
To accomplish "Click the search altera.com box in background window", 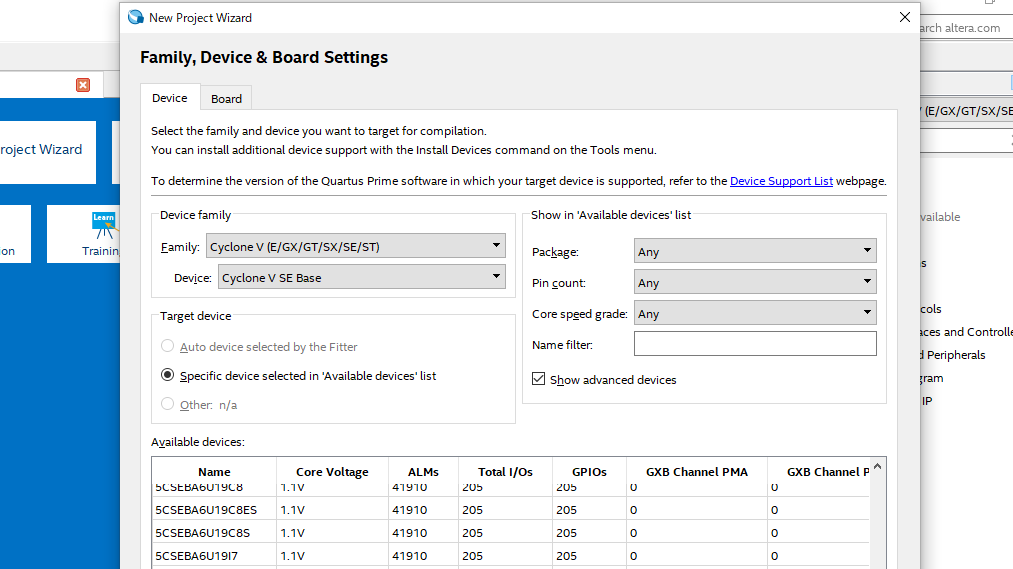I will click(966, 28).
